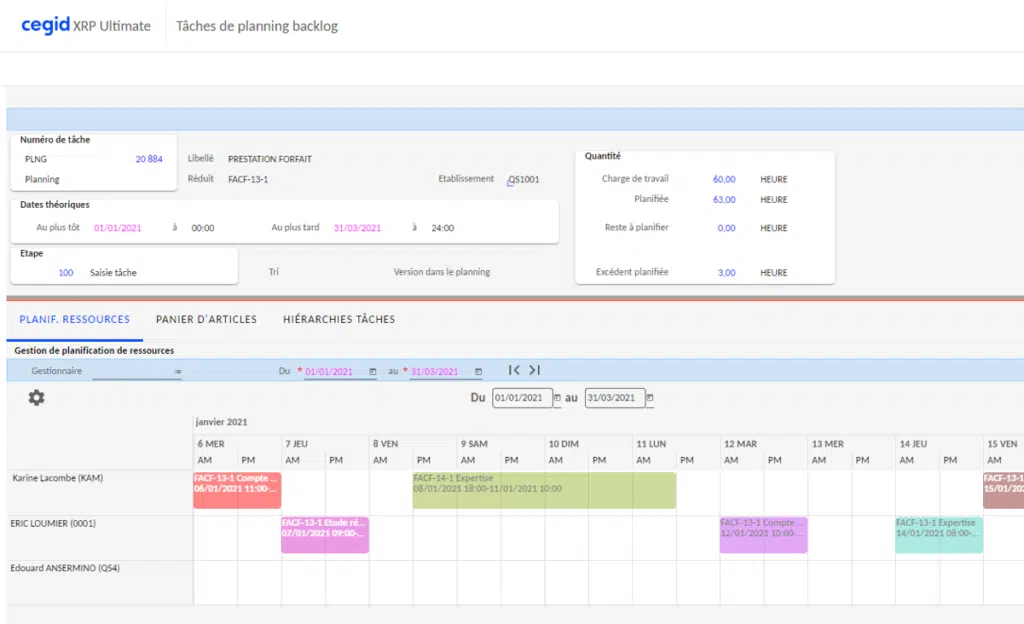The width and height of the screenshot is (1024, 624).
Task: Expand the Gestionnaire lookup list
Action: 178,372
